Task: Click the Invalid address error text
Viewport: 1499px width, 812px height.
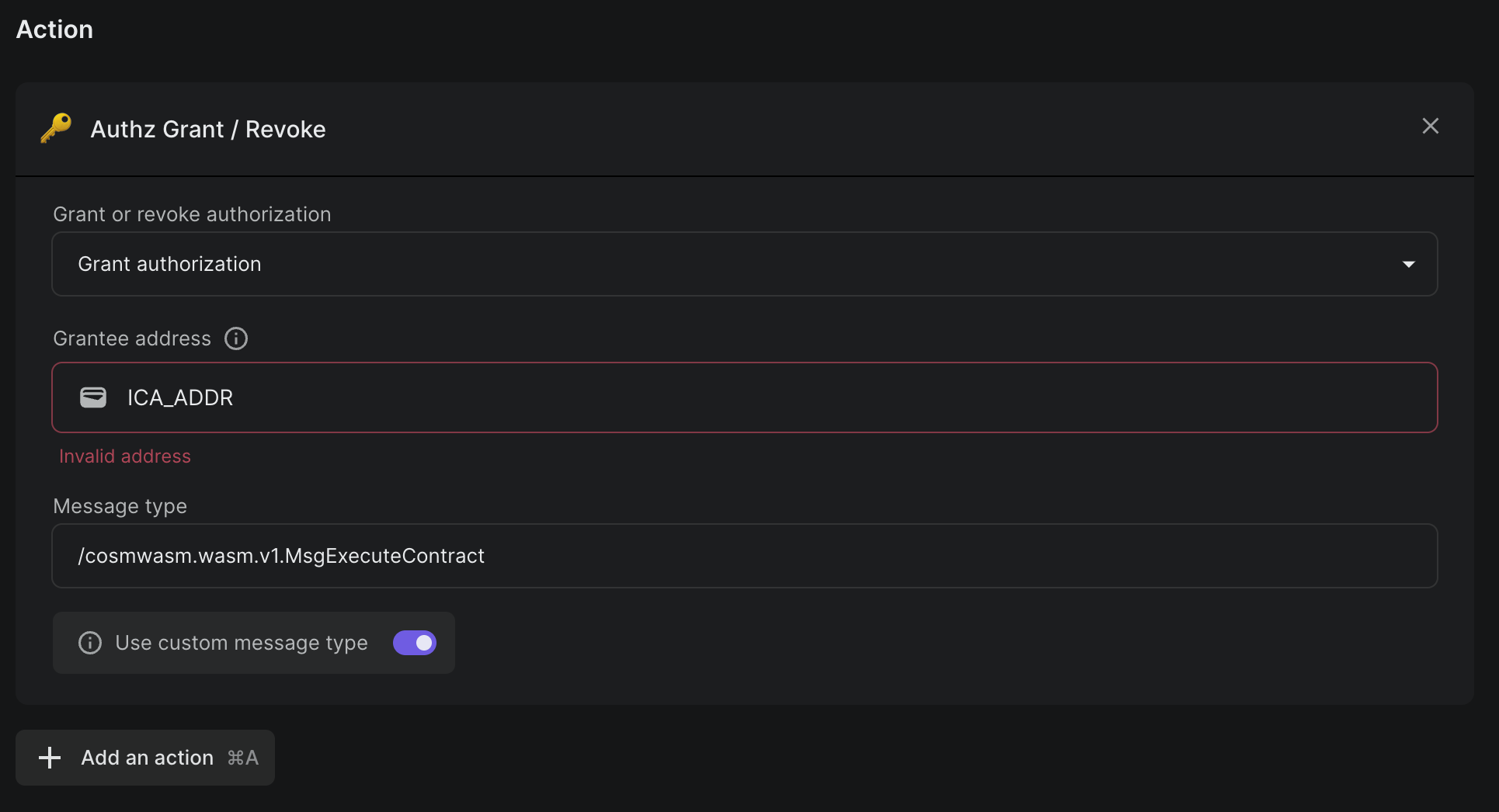Action: point(125,456)
